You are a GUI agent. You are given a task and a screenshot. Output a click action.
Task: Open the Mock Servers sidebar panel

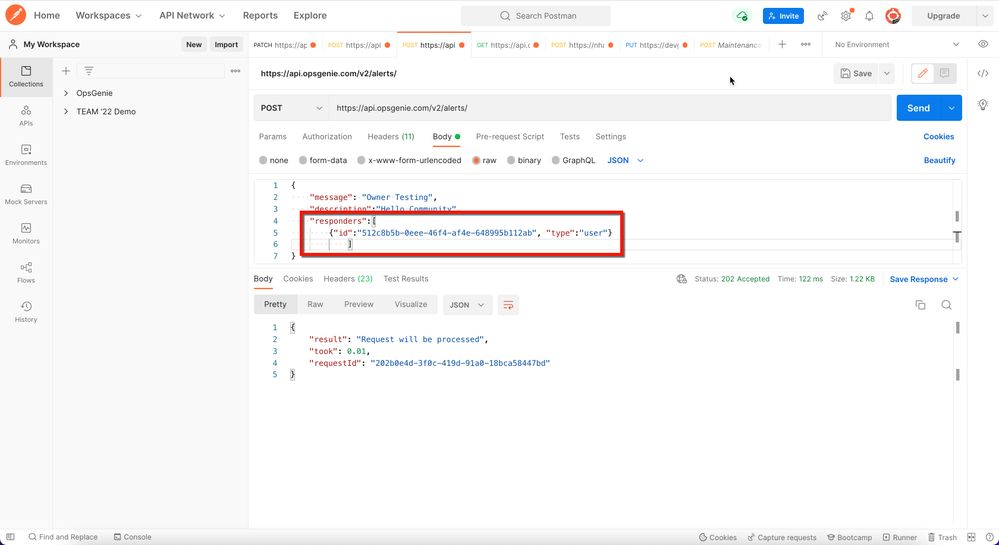coord(26,194)
